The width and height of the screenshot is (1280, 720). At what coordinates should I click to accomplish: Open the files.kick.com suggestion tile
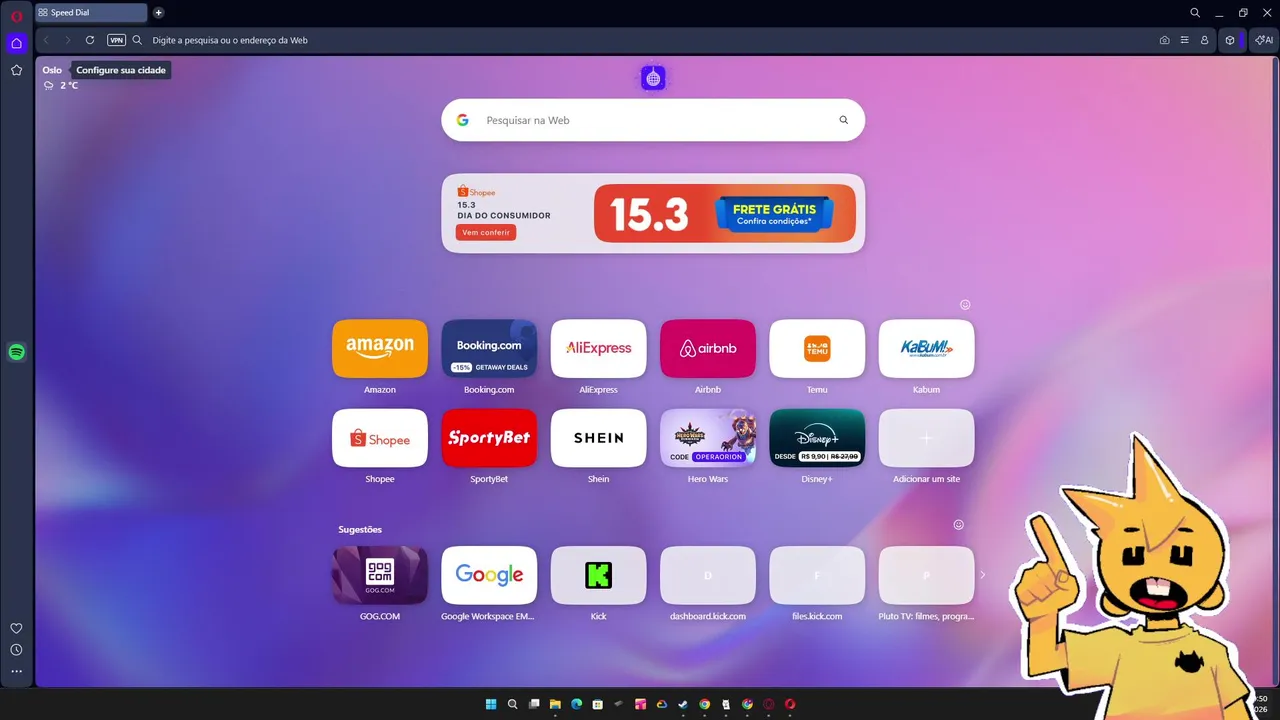pos(817,575)
